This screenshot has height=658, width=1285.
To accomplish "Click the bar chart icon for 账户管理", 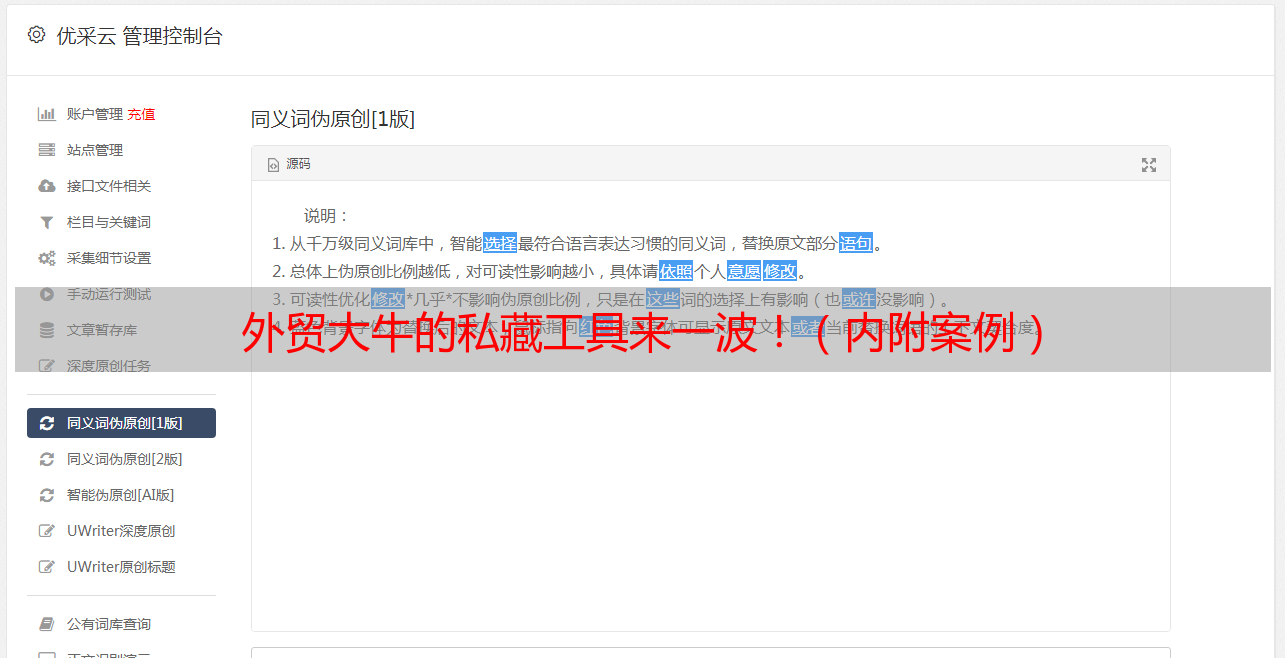I will 46,114.
